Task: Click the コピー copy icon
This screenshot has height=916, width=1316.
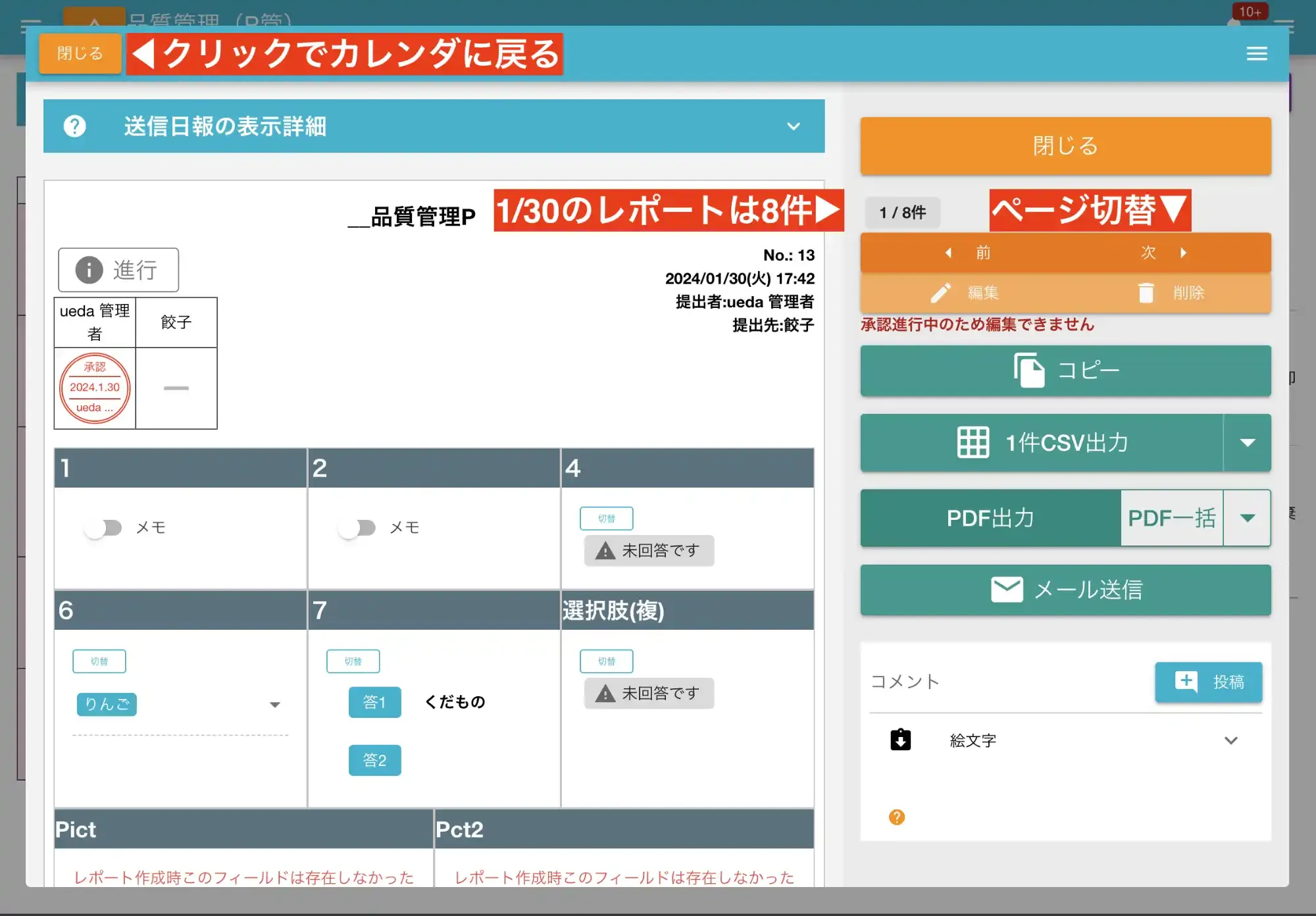Action: 1029,370
